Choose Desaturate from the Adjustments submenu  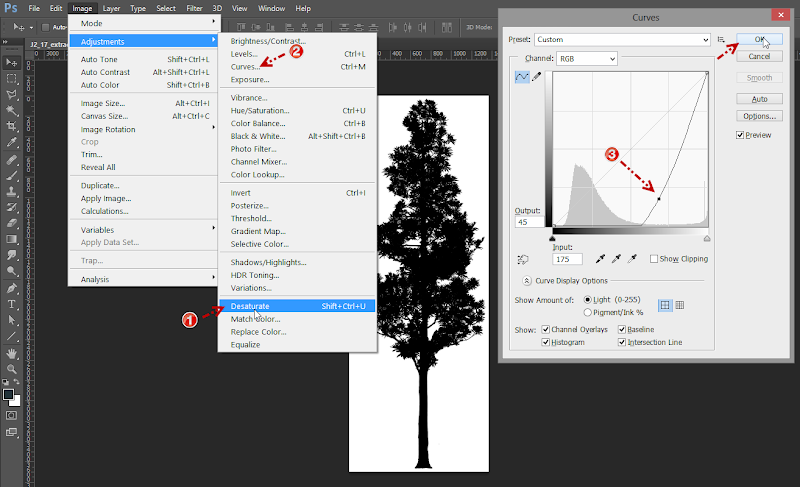(297, 306)
